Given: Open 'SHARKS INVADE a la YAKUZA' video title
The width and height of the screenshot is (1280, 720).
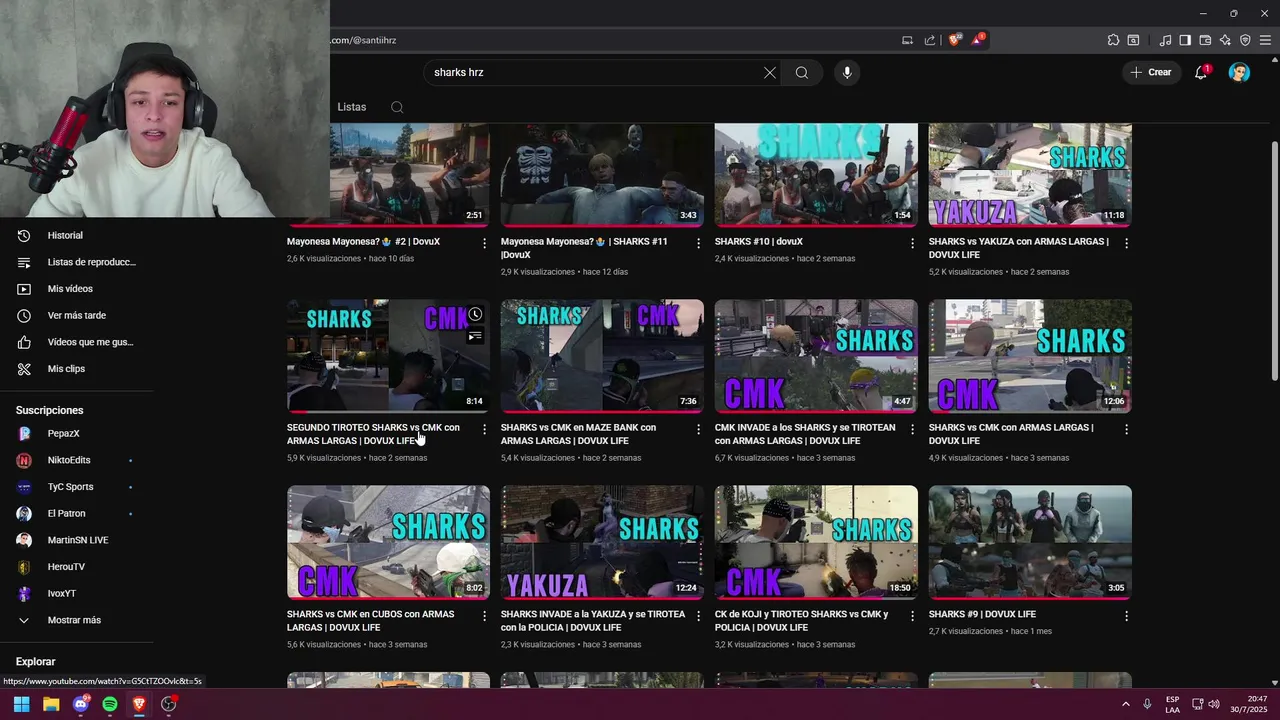Looking at the screenshot, I should [593, 621].
